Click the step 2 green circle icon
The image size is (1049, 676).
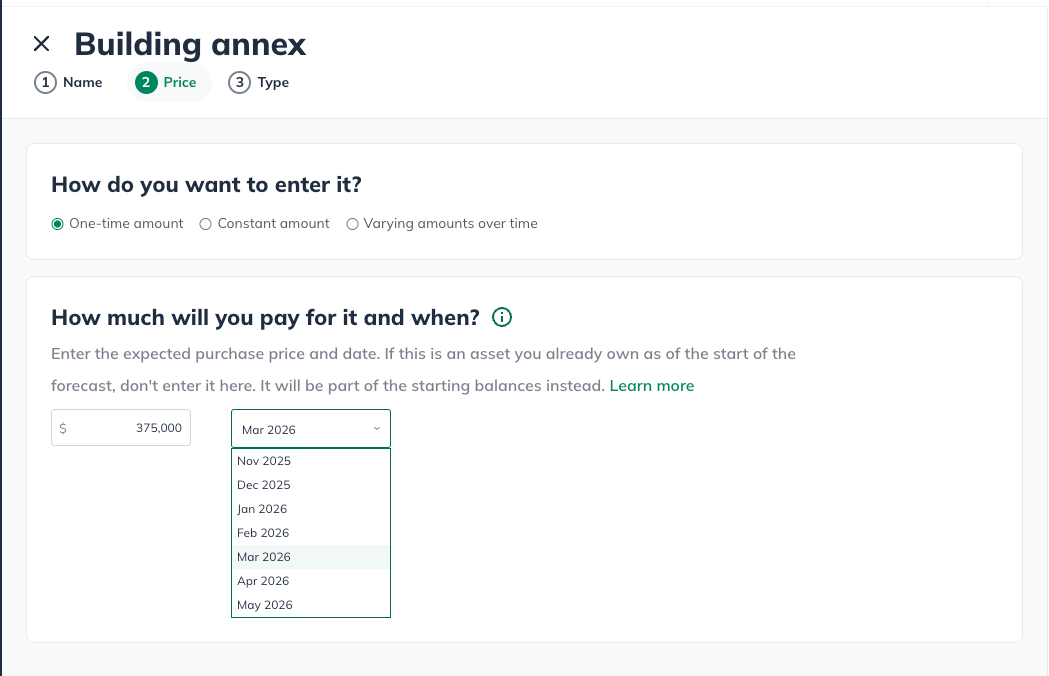point(146,82)
